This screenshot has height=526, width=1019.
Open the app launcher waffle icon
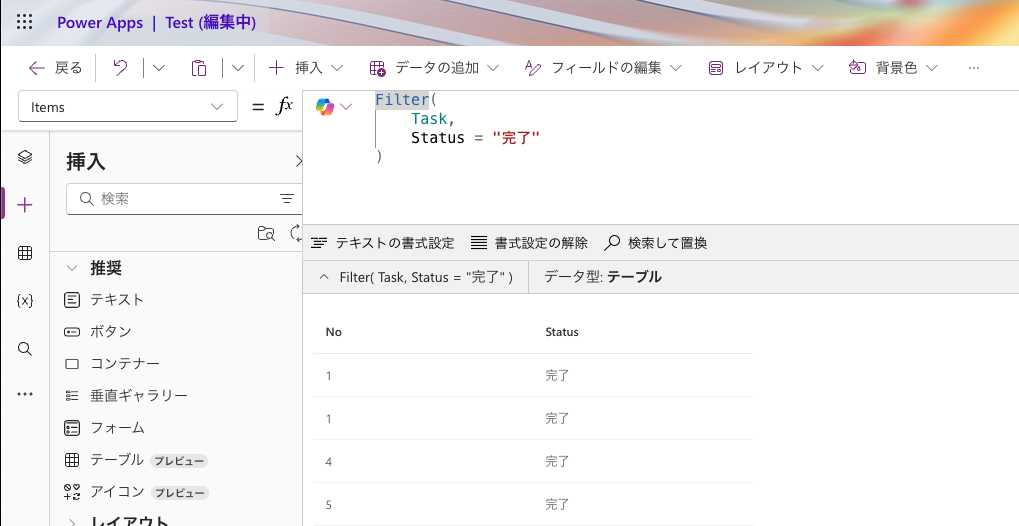[24, 22]
